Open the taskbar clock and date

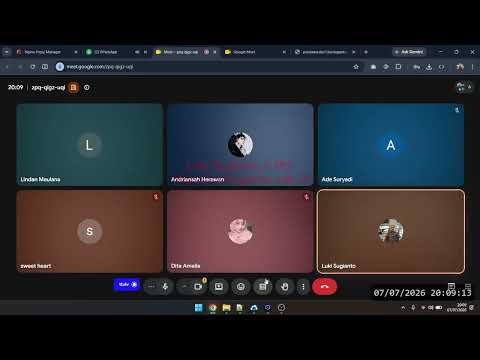457,308
